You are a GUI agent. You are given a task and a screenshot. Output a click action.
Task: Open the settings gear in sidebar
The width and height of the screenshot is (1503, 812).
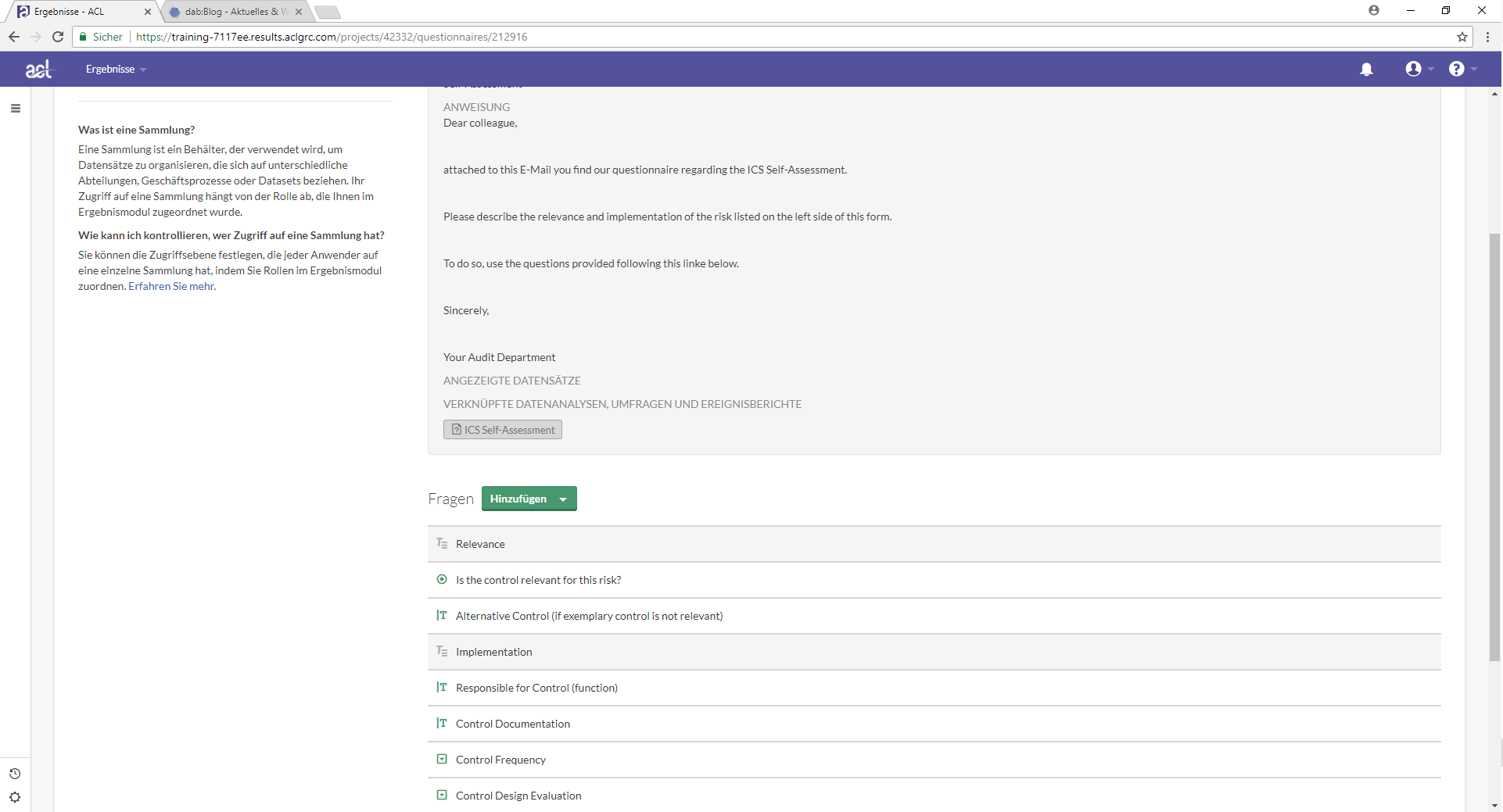coord(15,797)
